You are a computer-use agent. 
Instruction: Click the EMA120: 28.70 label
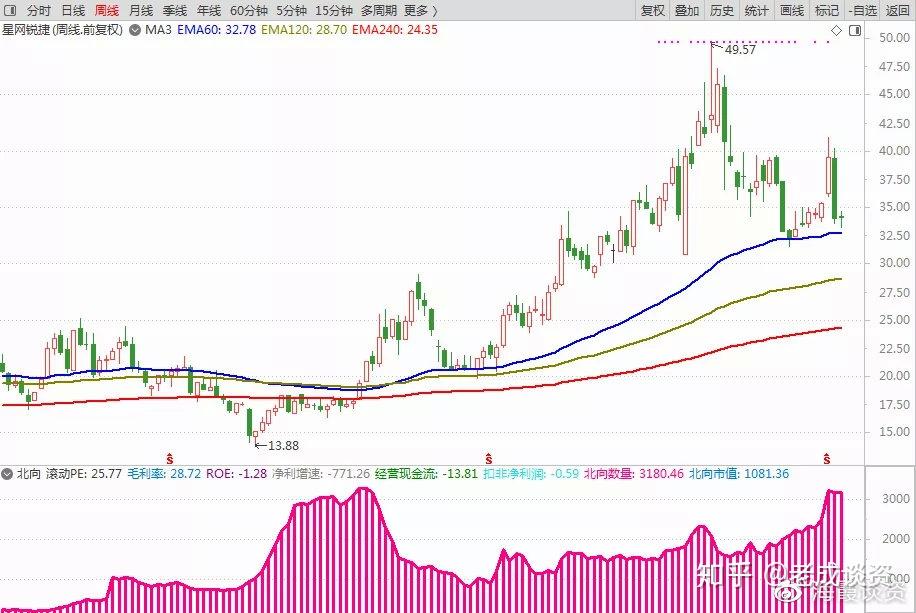304,30
